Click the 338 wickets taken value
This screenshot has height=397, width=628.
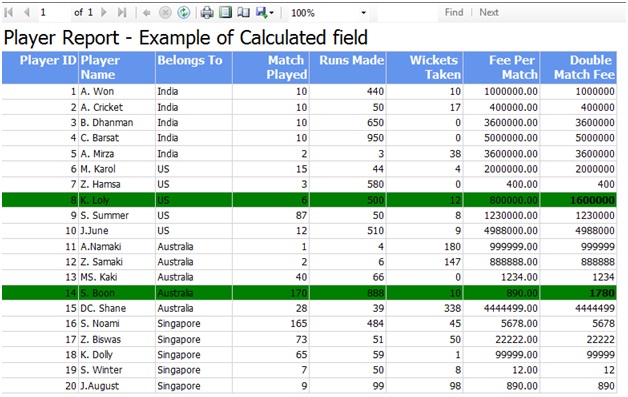click(x=452, y=308)
